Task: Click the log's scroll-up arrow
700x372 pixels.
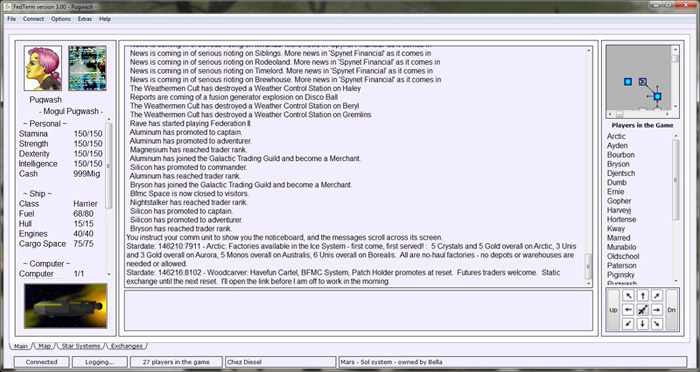Action: click(588, 50)
